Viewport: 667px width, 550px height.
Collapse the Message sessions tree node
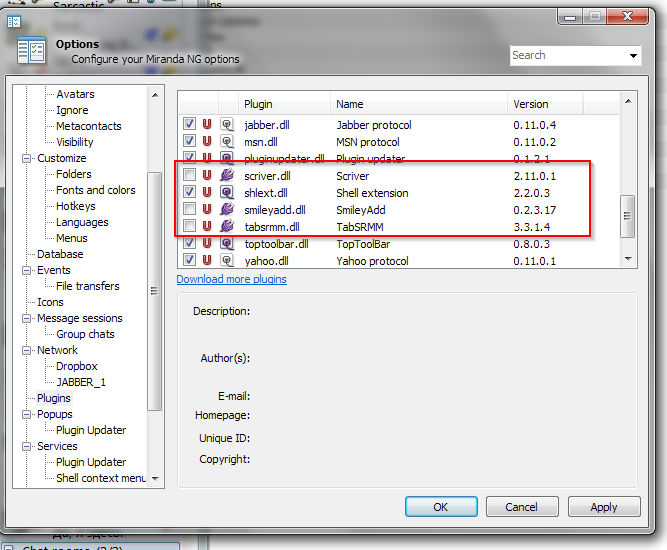[26, 318]
